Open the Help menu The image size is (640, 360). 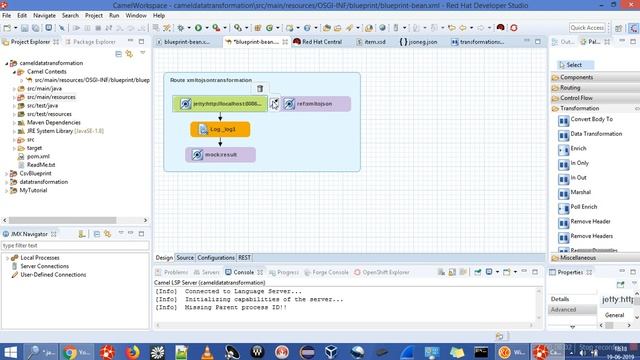point(159,16)
